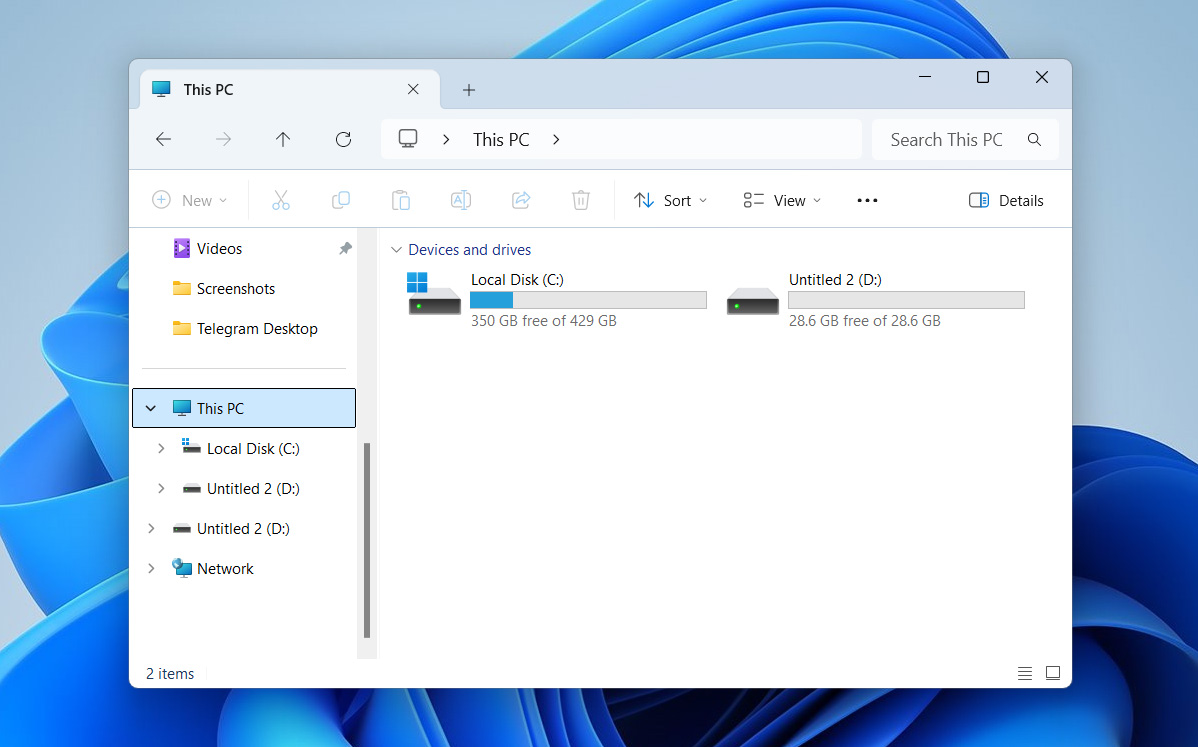Click the '28.6 GB free of 28.6 GB' text
The width and height of the screenshot is (1198, 747).
pyautogui.click(x=864, y=321)
